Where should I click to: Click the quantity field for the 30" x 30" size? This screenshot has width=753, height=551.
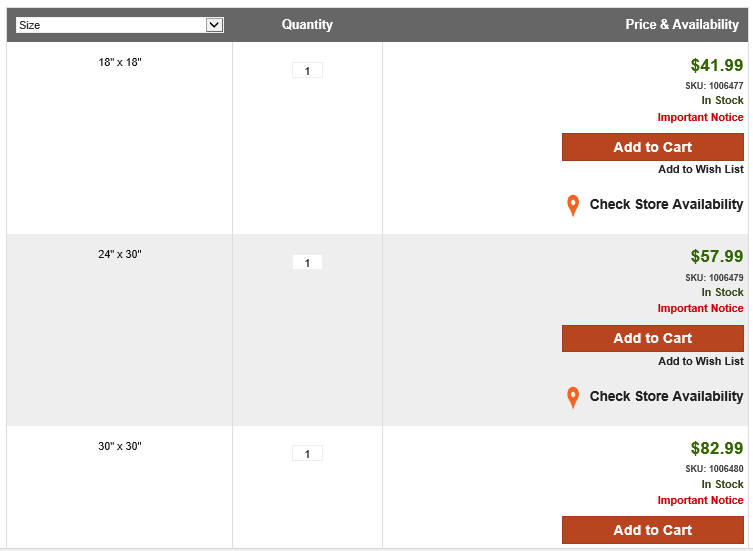[307, 453]
